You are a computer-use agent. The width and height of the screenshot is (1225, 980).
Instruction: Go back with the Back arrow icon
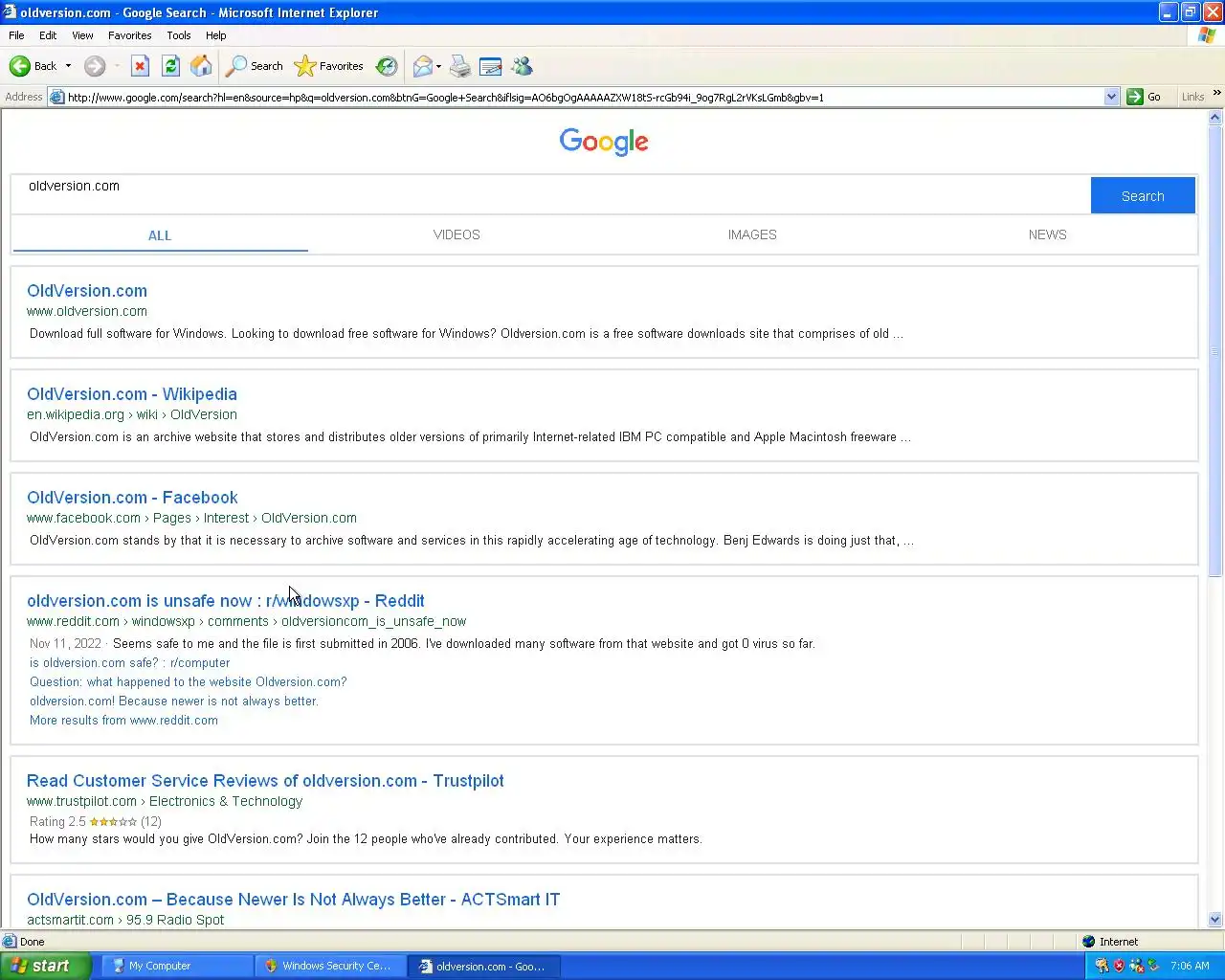(20, 66)
